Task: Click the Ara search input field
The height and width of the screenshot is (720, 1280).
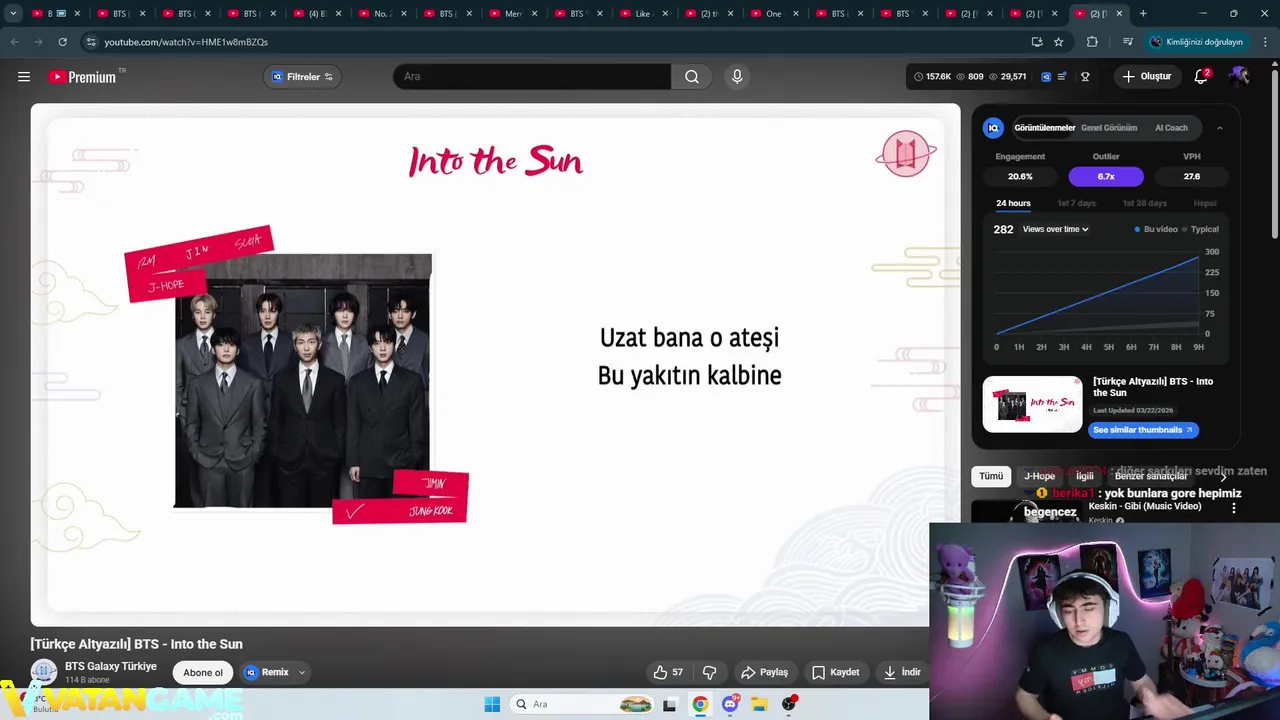Action: point(532,77)
